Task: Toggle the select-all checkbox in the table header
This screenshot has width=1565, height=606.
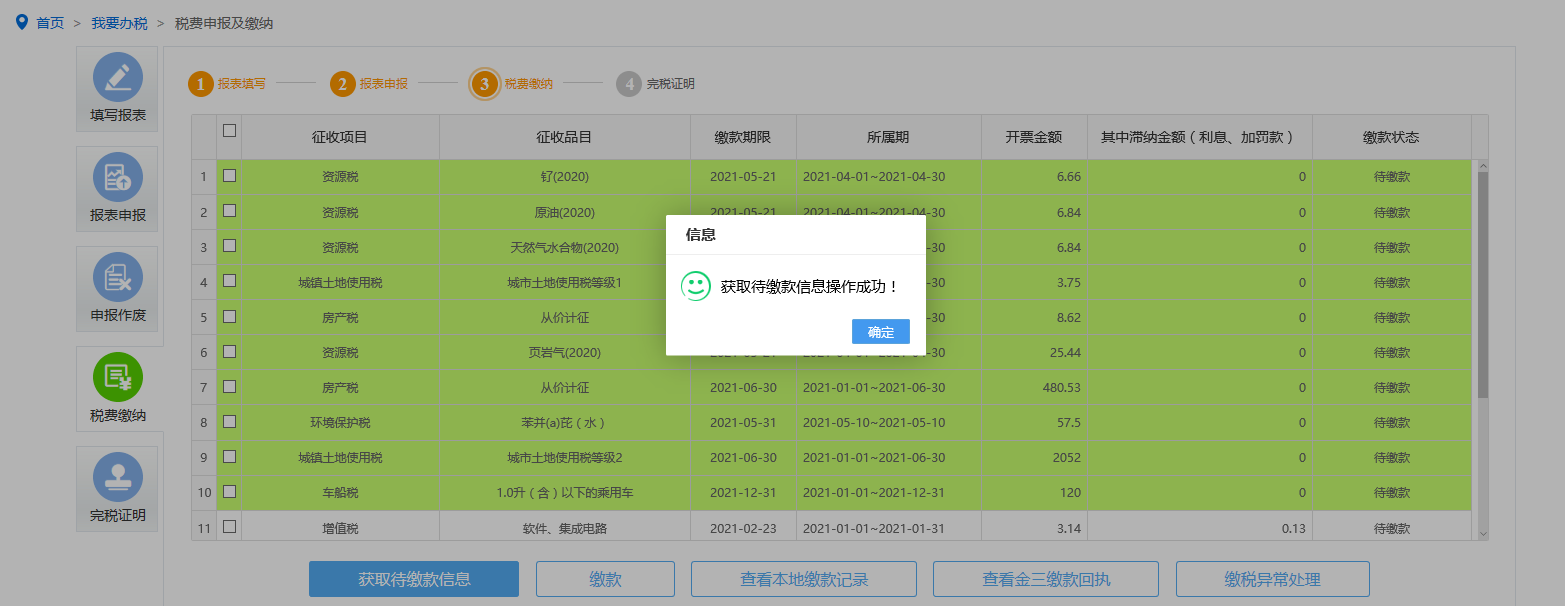Action: point(229,130)
